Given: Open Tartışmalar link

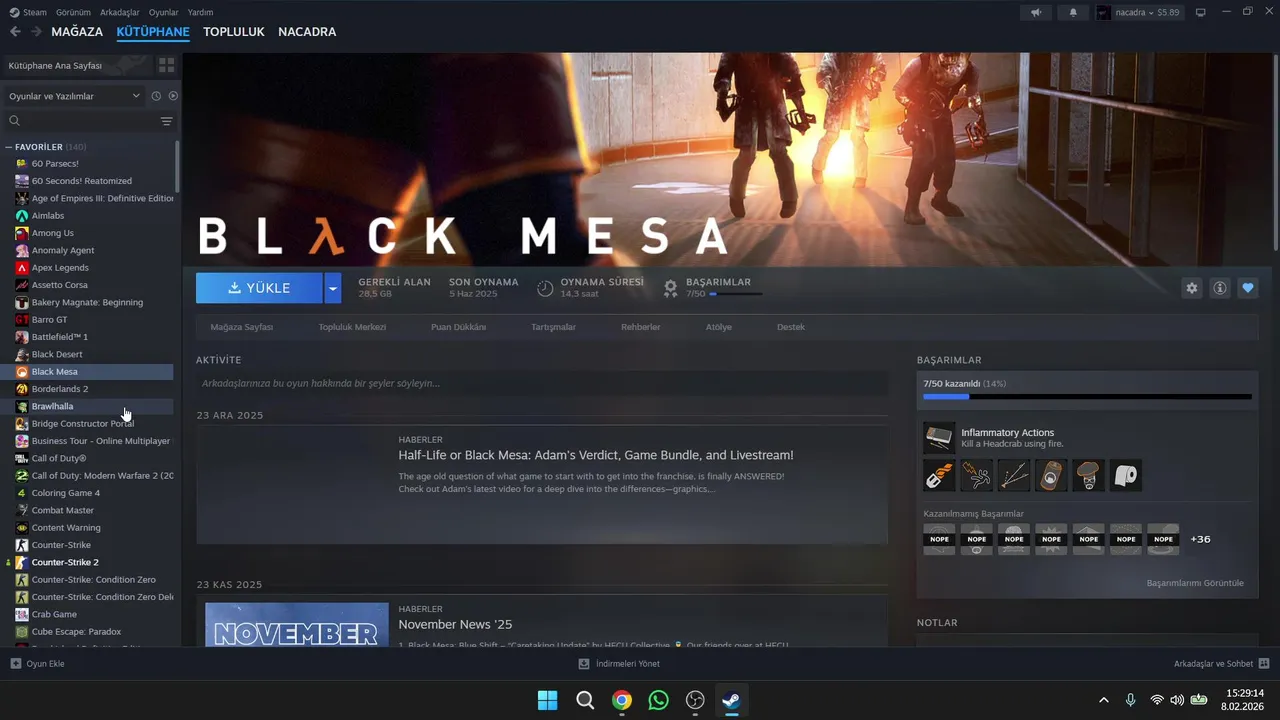Looking at the screenshot, I should [x=553, y=327].
